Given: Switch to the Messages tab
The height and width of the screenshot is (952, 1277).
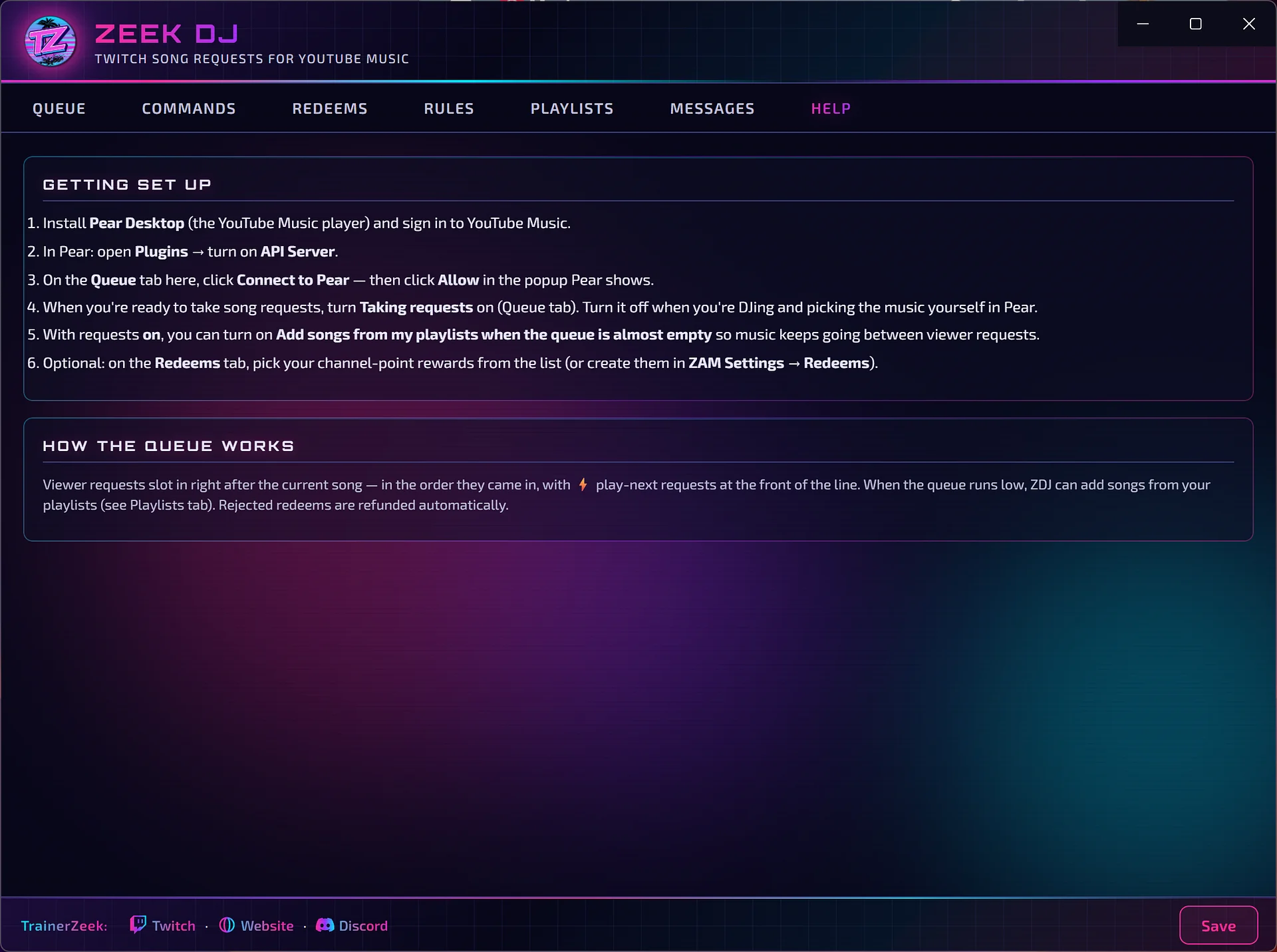Looking at the screenshot, I should tap(712, 108).
